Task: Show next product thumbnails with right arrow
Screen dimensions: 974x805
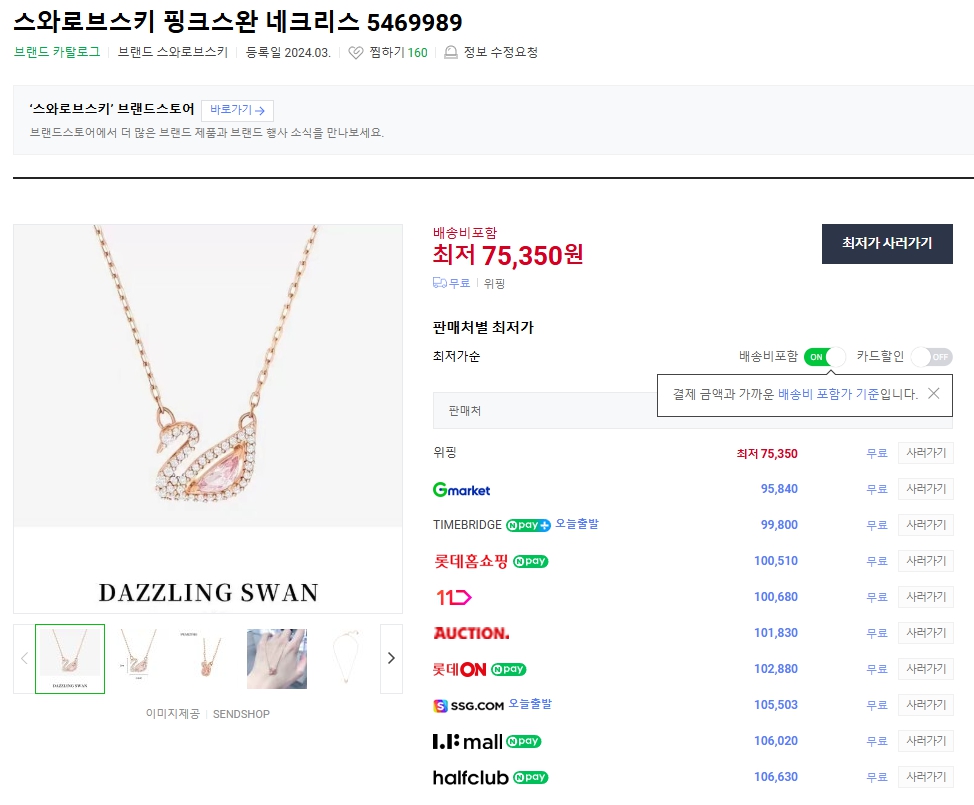Action: point(391,658)
